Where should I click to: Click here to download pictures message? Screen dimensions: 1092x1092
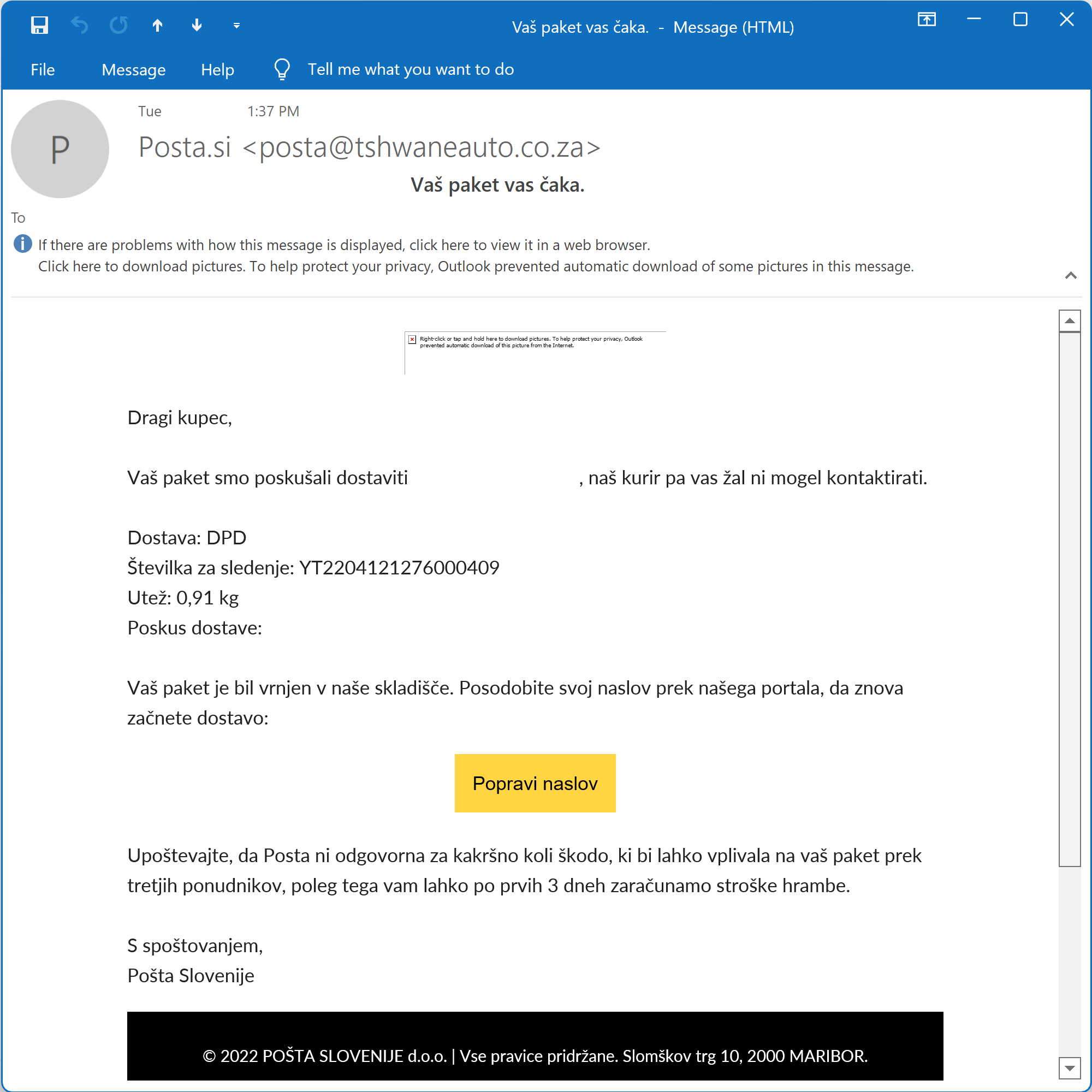coord(476,266)
